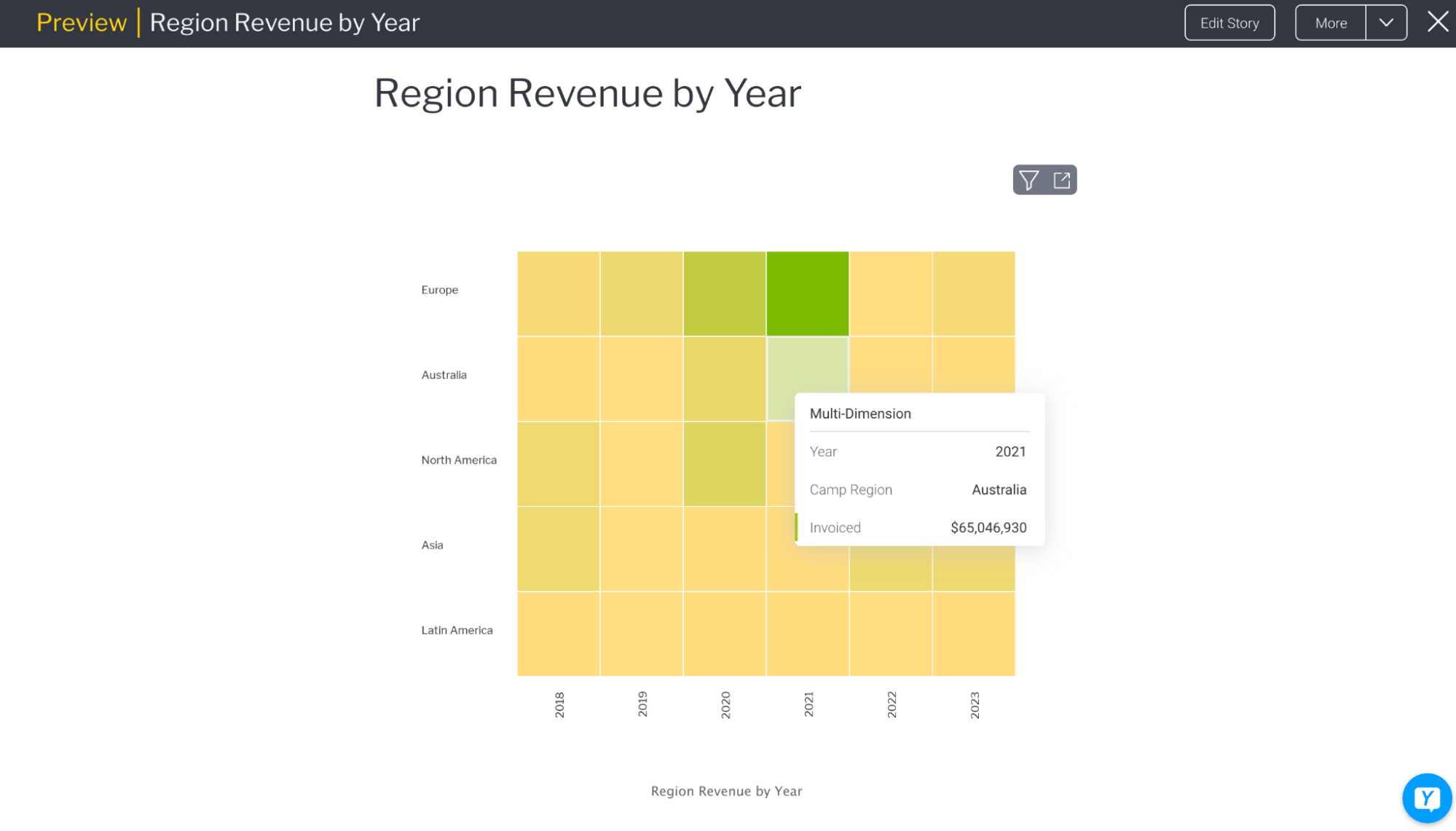Screen dimensions: 1456x831
Task: Close the story preview with X
Action: [1438, 22]
